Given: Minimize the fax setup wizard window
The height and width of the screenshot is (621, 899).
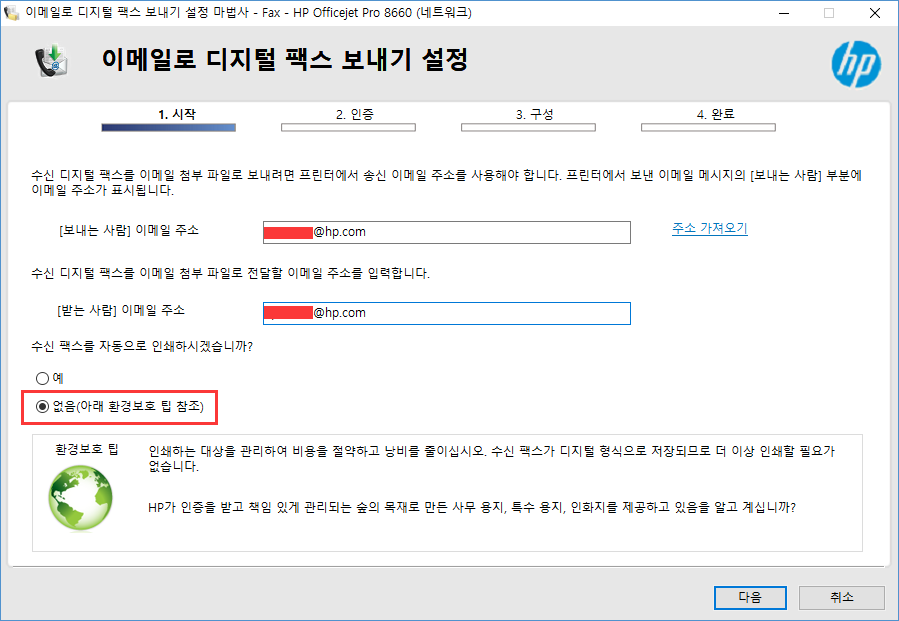Looking at the screenshot, I should click(784, 13).
